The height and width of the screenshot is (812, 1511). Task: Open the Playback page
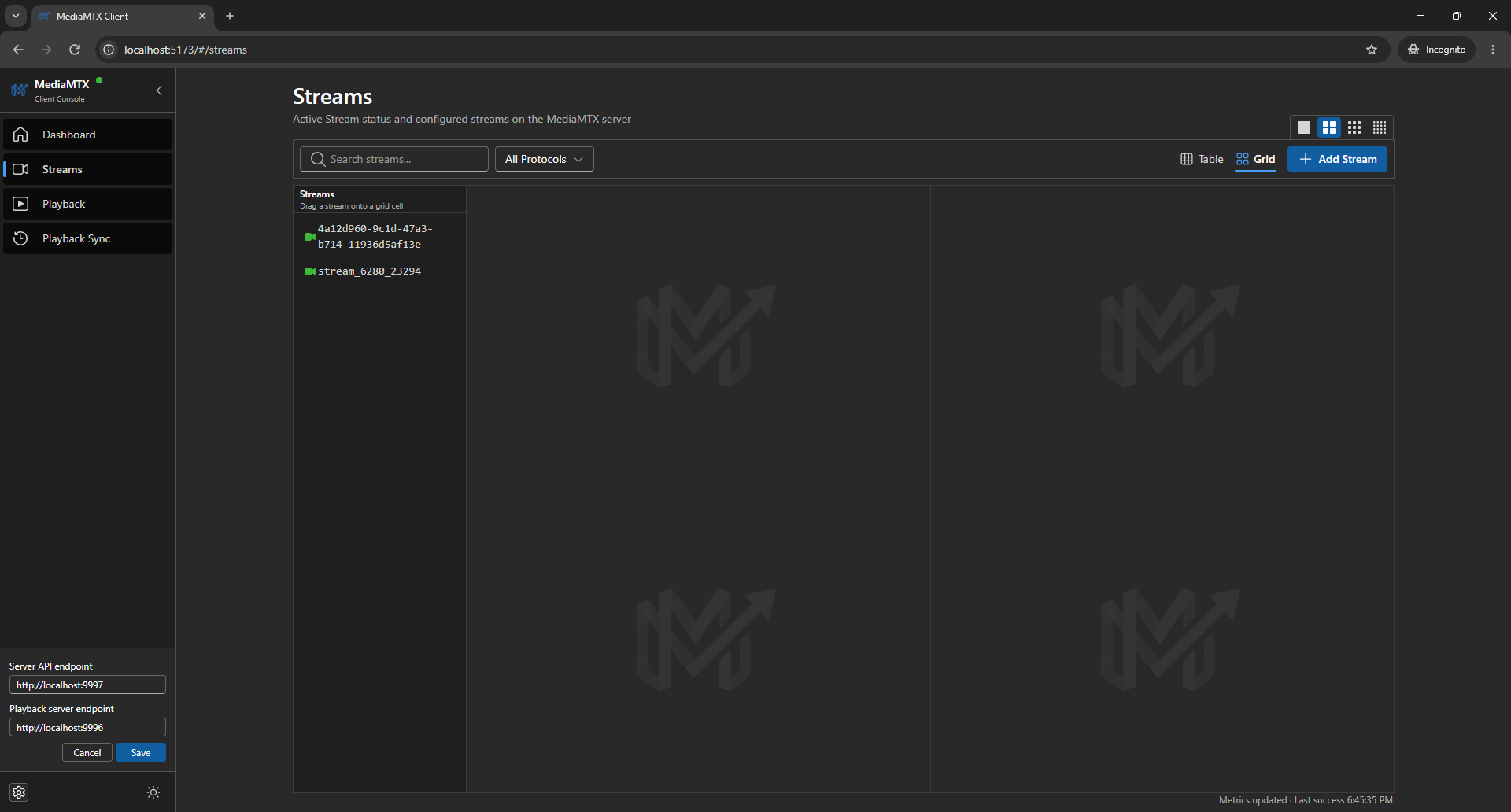click(87, 204)
